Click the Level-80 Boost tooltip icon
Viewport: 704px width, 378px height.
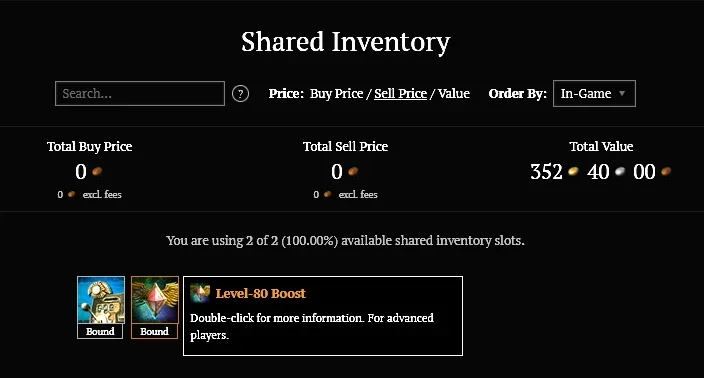point(200,294)
